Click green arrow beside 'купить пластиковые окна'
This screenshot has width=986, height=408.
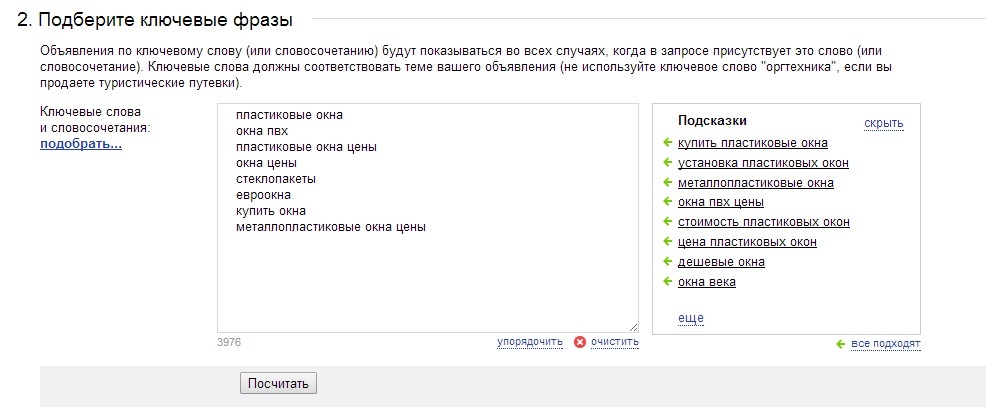point(668,143)
